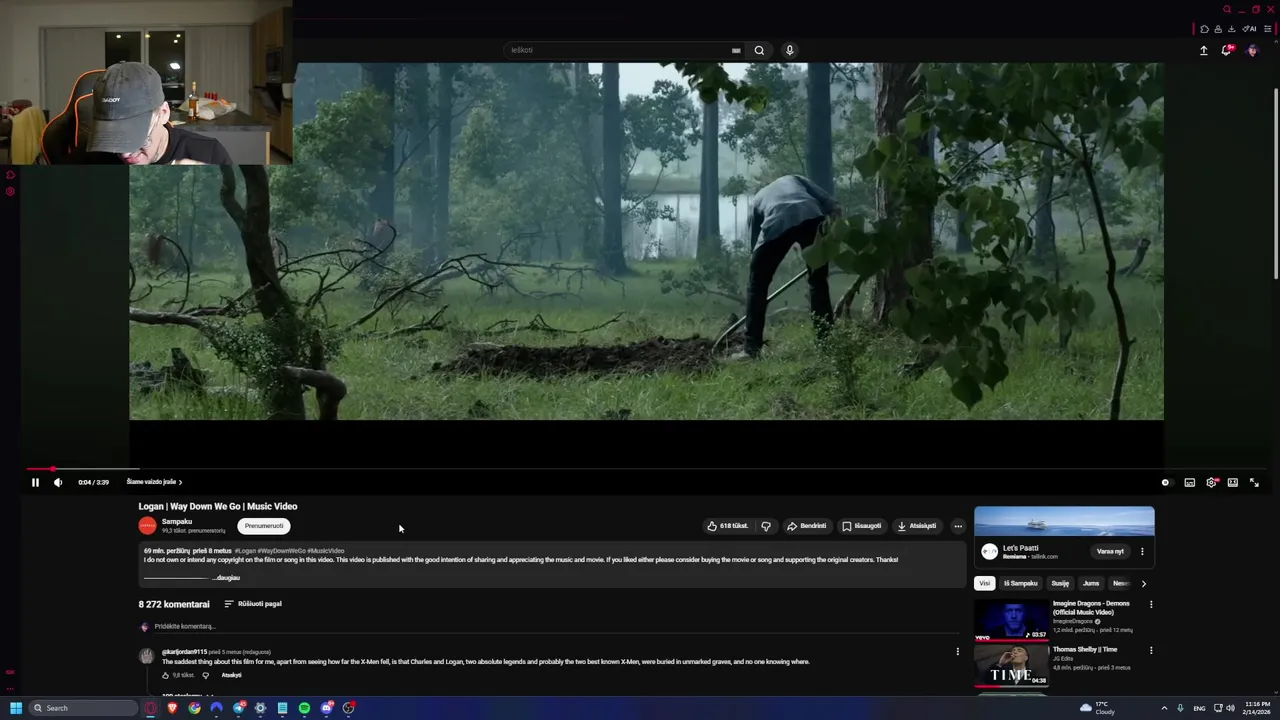Click the browser tab search magnifier
Viewport: 1280px width, 720px height.
[x=1227, y=10]
